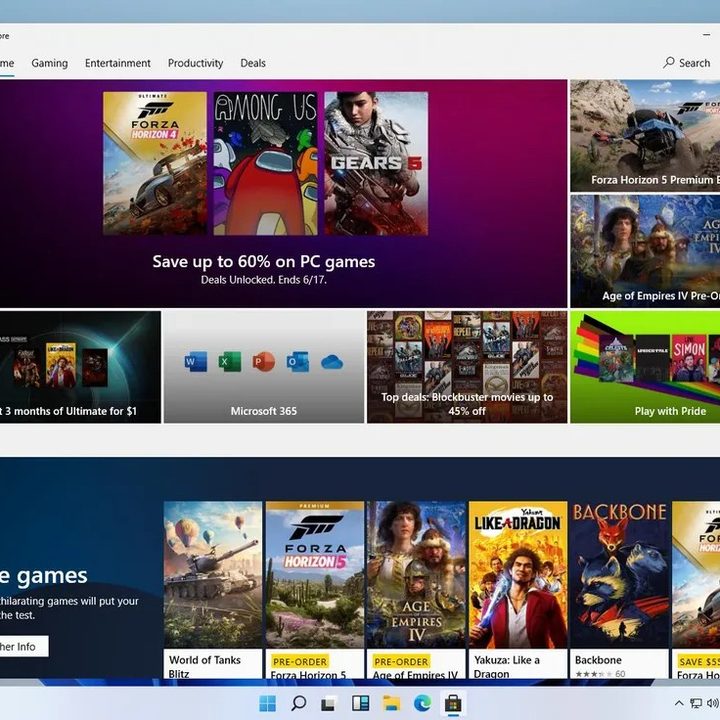720x720 pixels.
Task: Open the Backbone game card
Action: pos(619,590)
